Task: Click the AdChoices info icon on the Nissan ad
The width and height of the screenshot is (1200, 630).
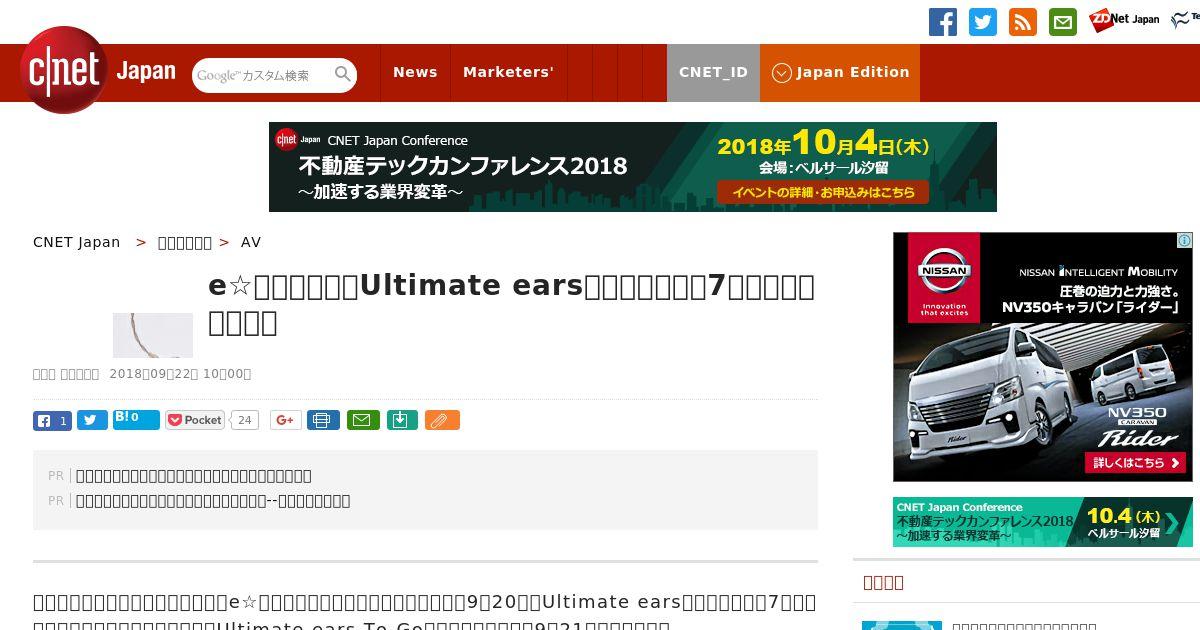Action: click(1184, 241)
